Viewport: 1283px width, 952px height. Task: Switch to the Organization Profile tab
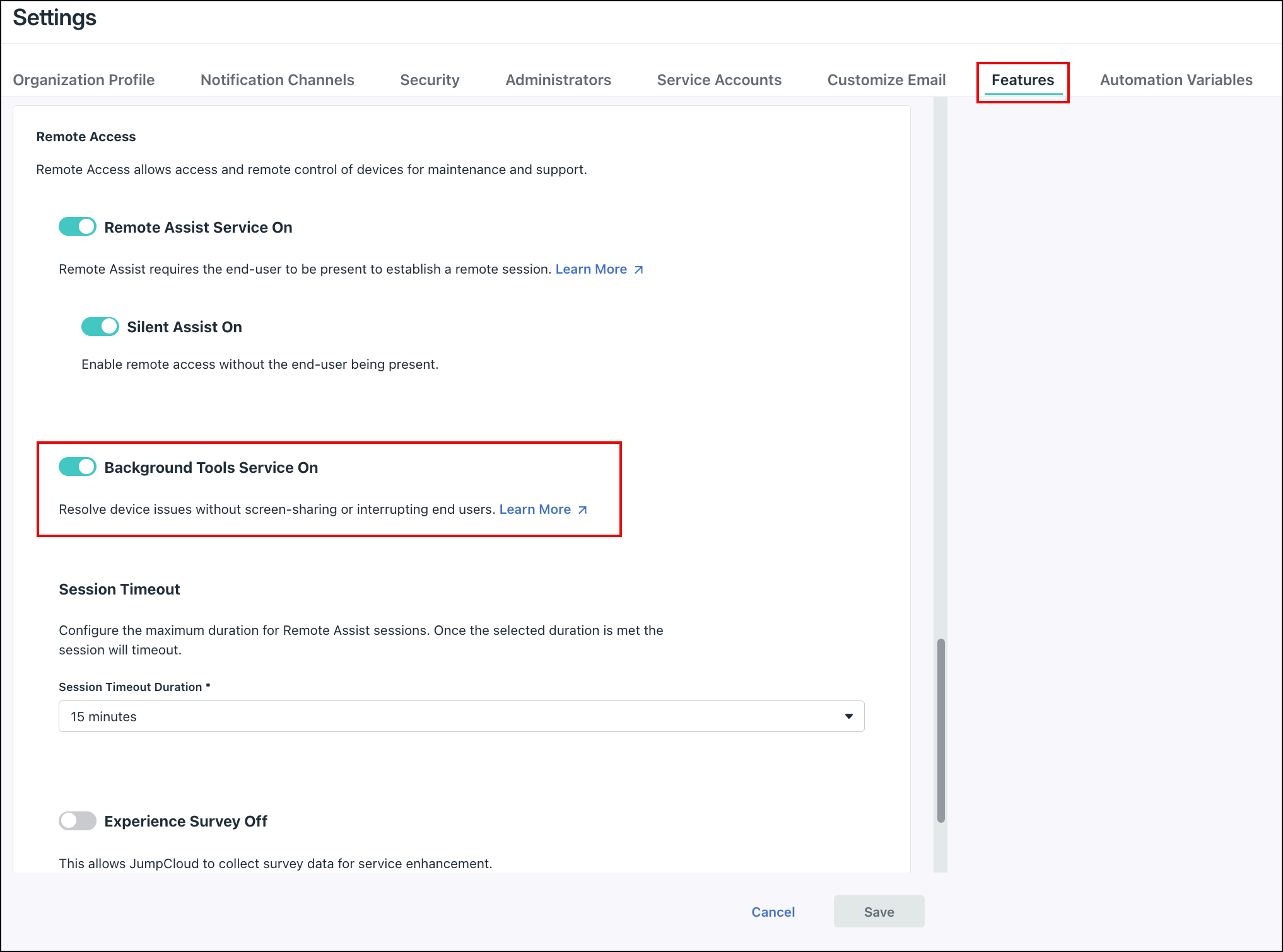tap(84, 80)
